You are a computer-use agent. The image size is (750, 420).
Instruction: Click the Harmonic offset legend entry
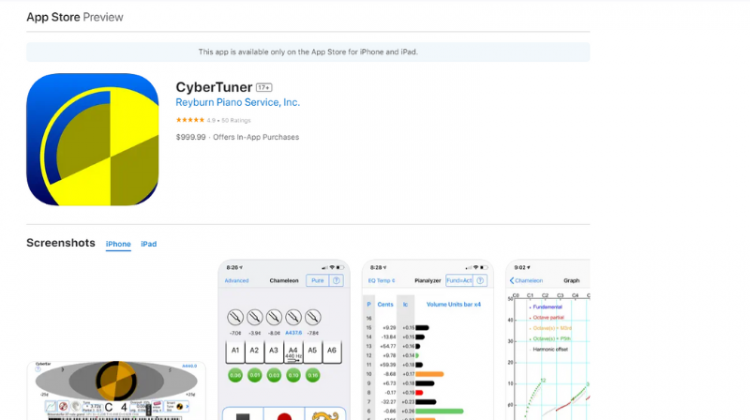549,349
